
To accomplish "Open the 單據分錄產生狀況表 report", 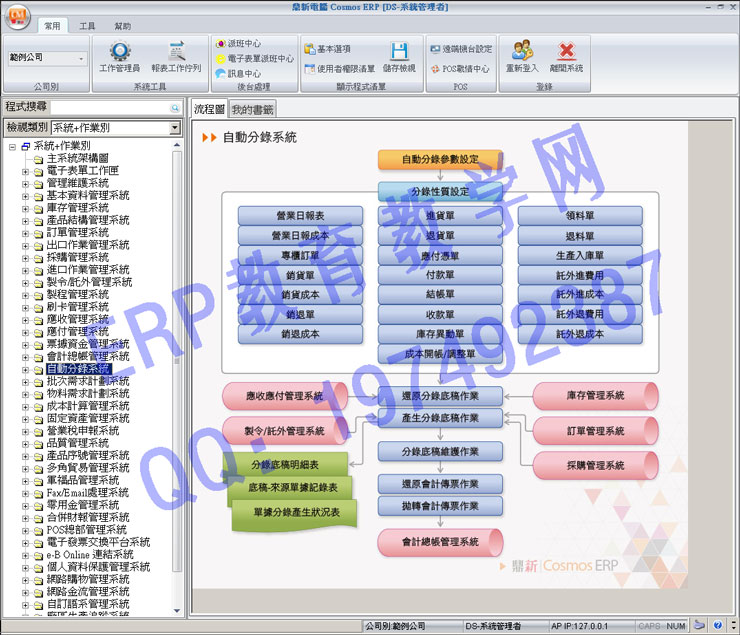I will click(296, 513).
